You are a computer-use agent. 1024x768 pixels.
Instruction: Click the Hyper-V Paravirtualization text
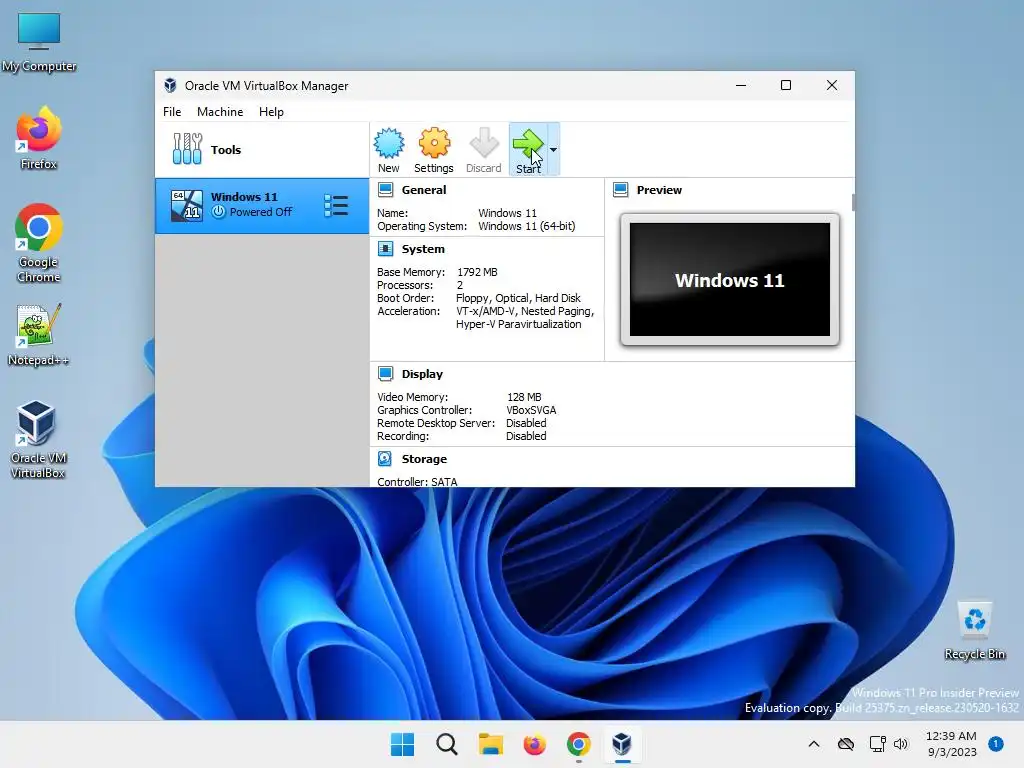(x=519, y=325)
